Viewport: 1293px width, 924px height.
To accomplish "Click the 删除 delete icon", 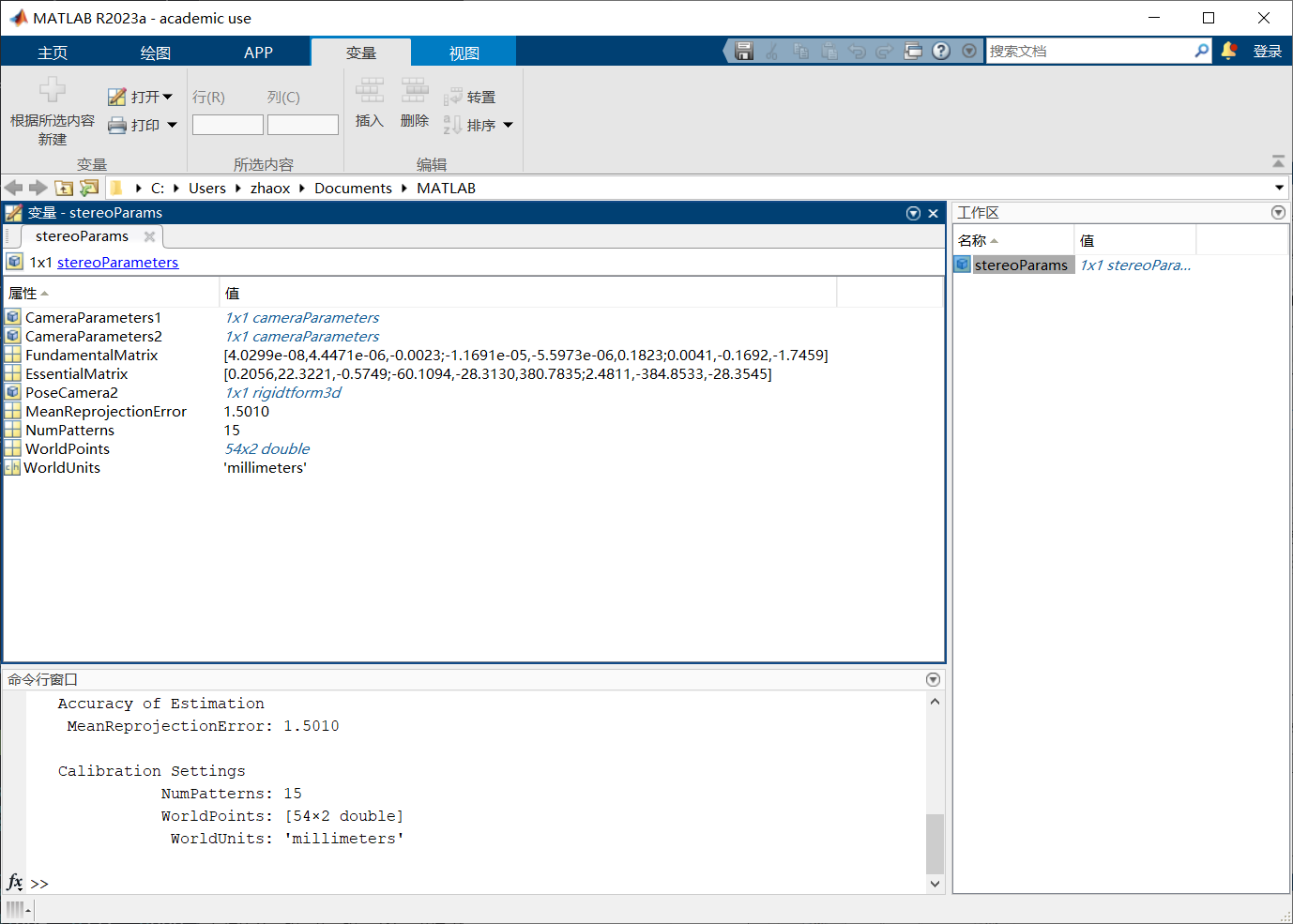I will click(415, 90).
